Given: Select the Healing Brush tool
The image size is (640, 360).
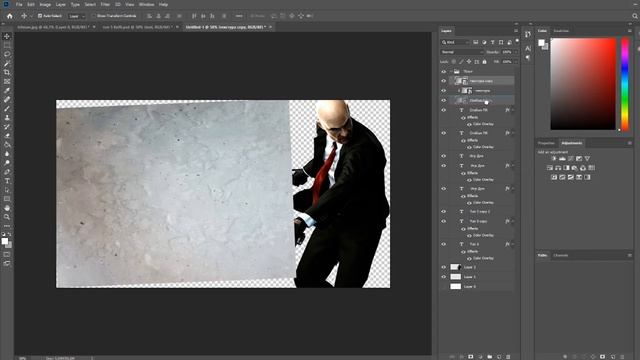Looking at the screenshot, I should [x=7, y=99].
